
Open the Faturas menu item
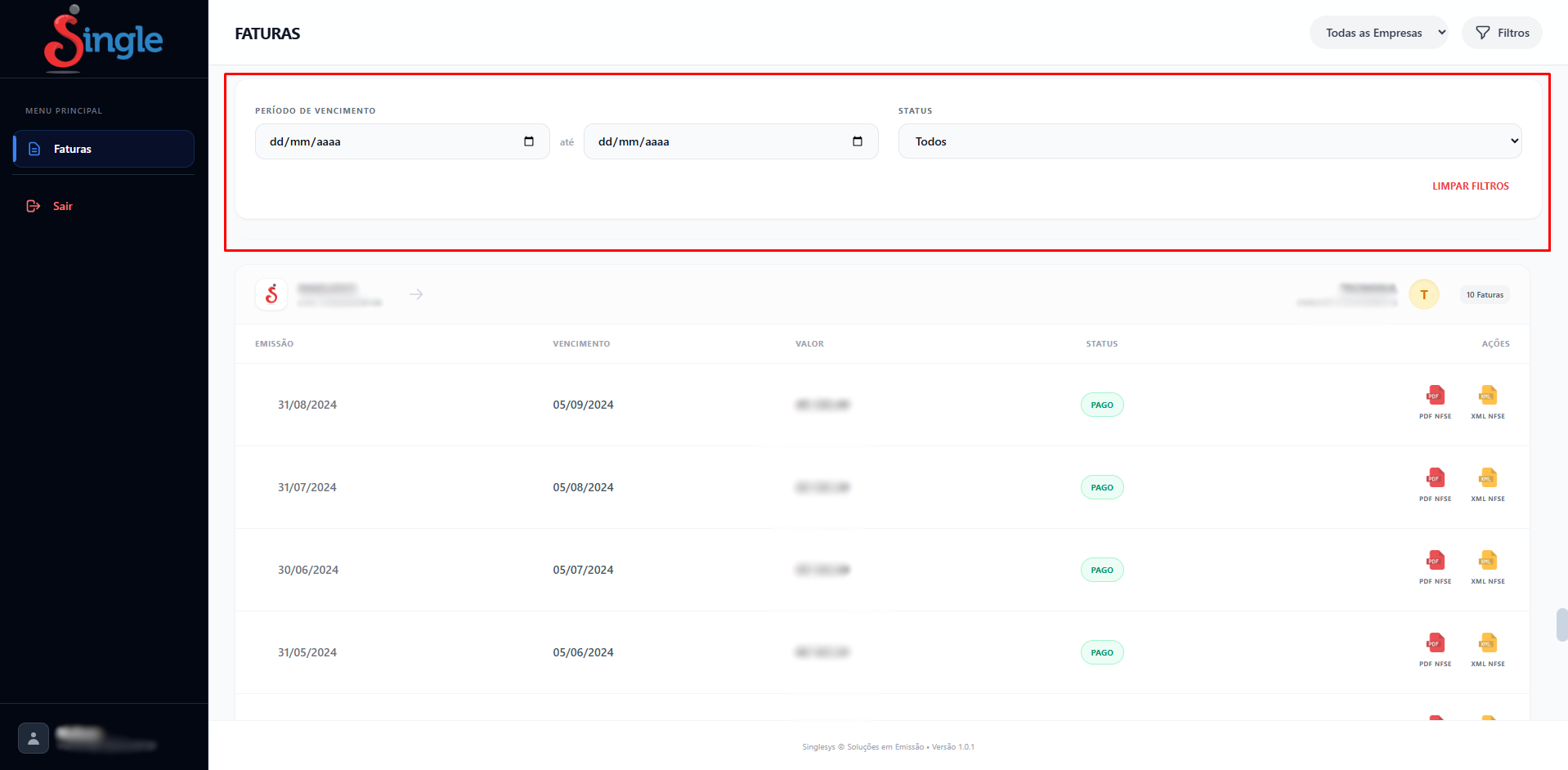click(x=104, y=149)
